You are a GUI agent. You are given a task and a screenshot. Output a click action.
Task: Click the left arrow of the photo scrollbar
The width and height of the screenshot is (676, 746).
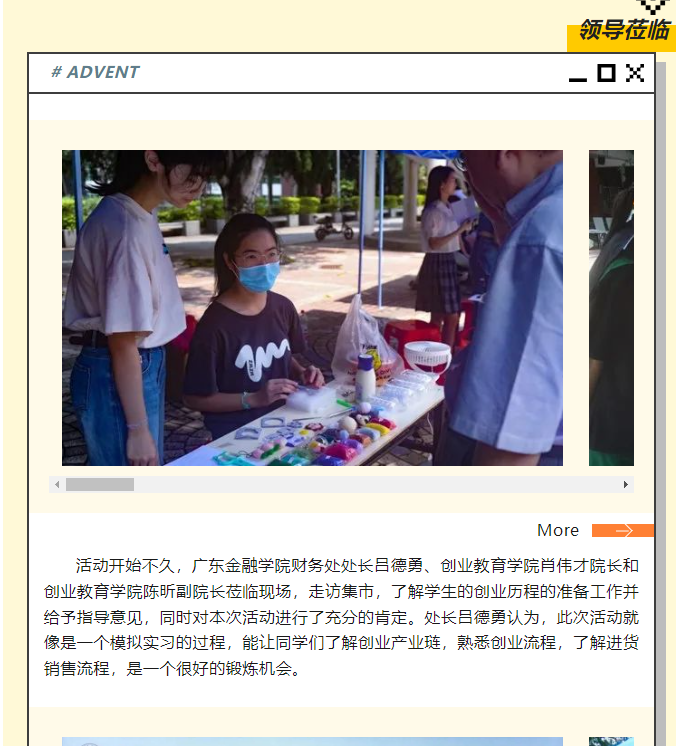tap(57, 484)
